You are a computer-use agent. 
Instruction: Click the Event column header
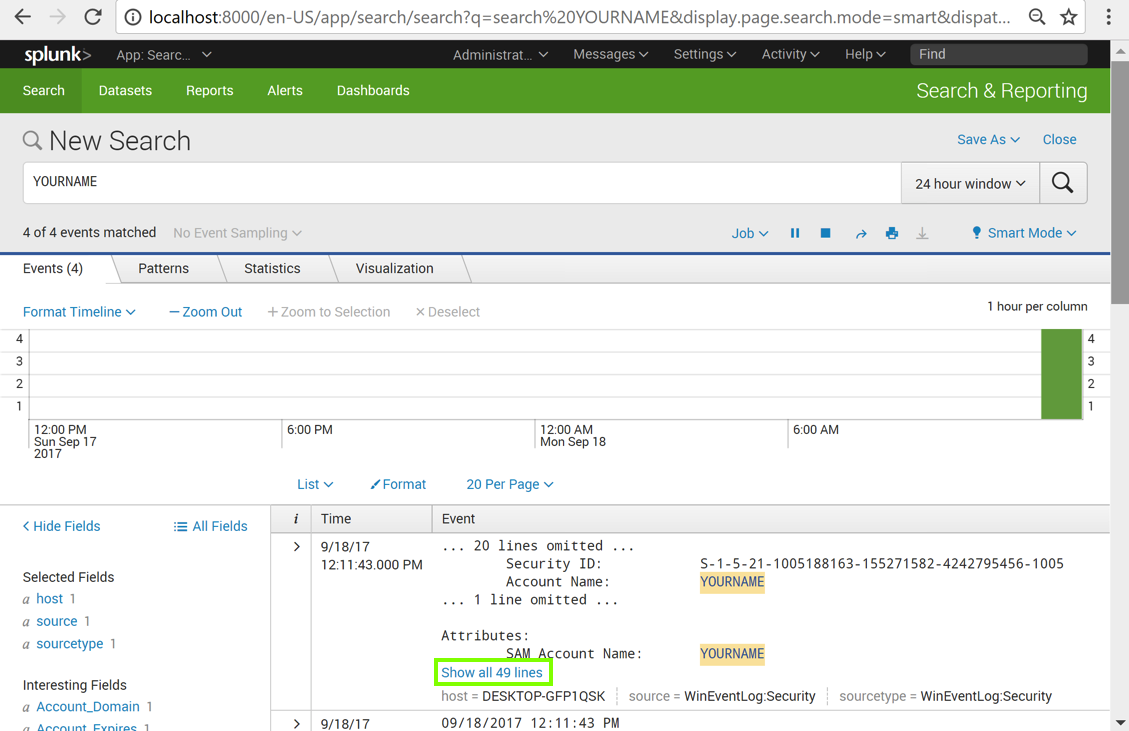coord(458,519)
